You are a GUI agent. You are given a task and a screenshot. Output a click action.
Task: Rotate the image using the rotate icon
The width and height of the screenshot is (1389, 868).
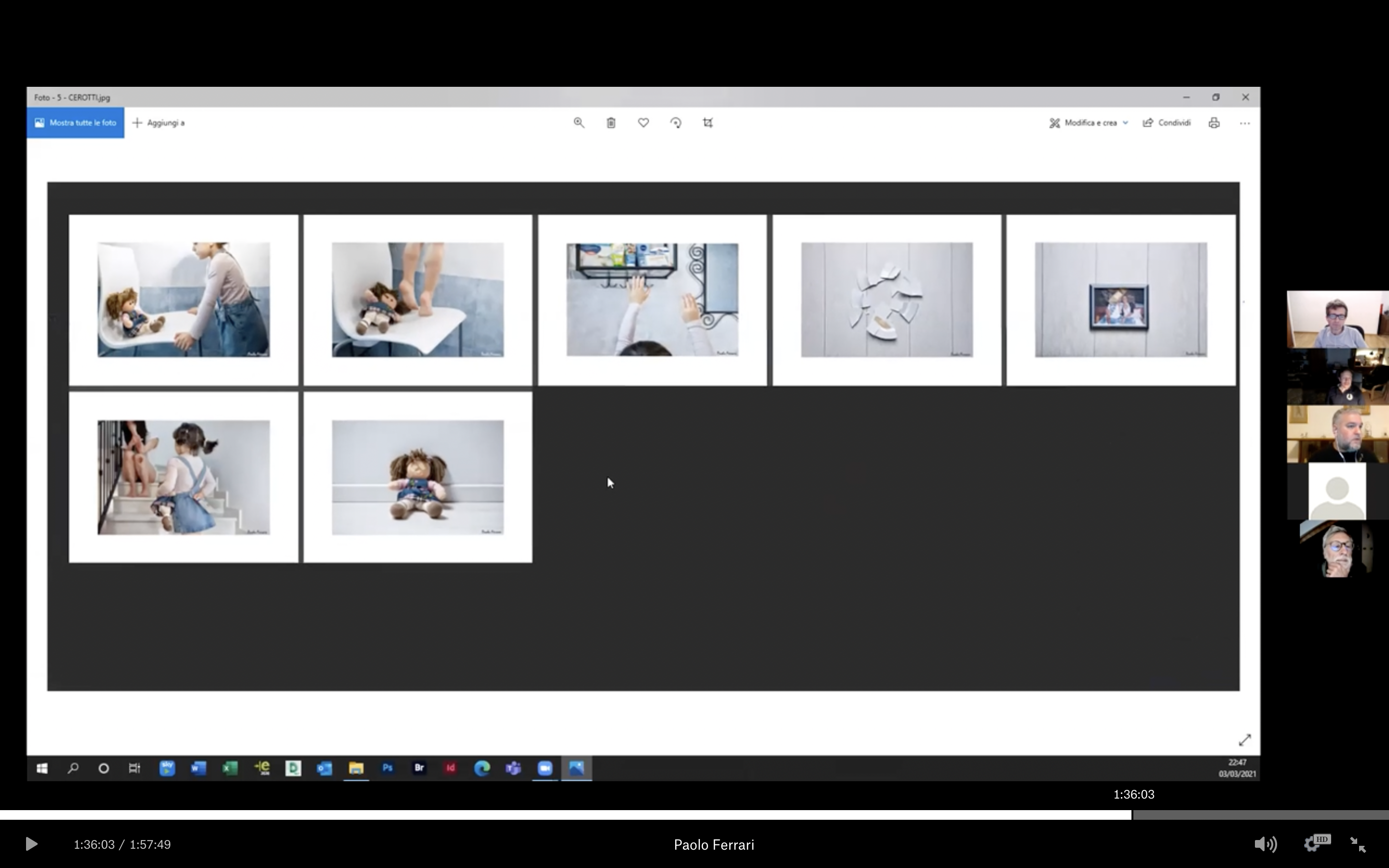point(676,123)
